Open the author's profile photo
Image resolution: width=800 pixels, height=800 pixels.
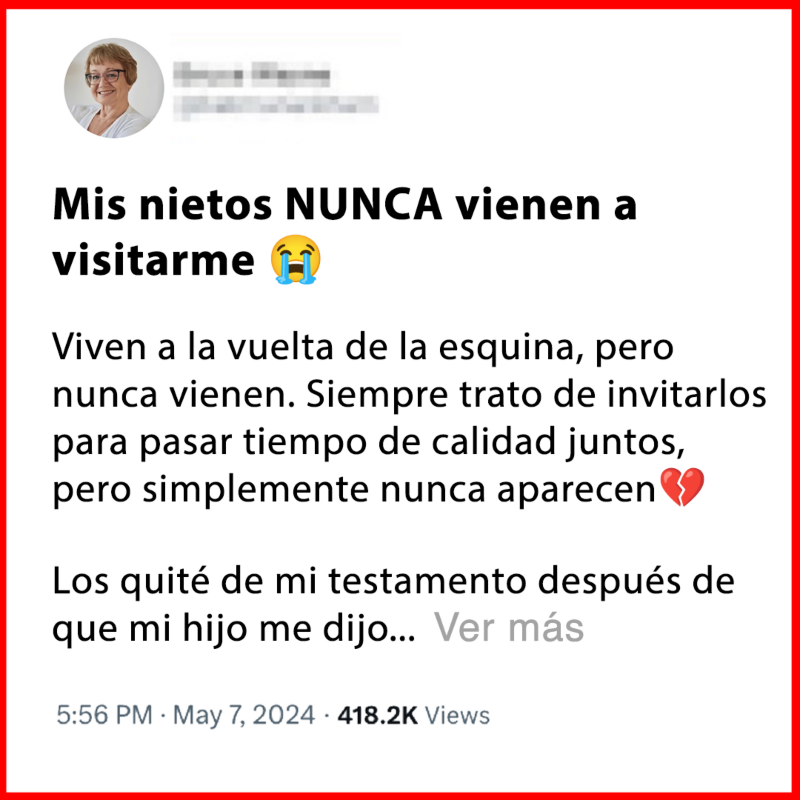pyautogui.click(x=114, y=88)
